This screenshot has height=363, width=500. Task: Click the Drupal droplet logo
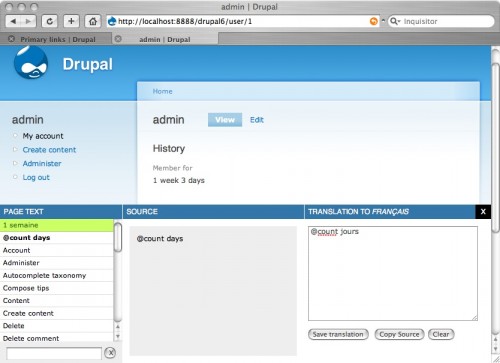tap(31, 63)
